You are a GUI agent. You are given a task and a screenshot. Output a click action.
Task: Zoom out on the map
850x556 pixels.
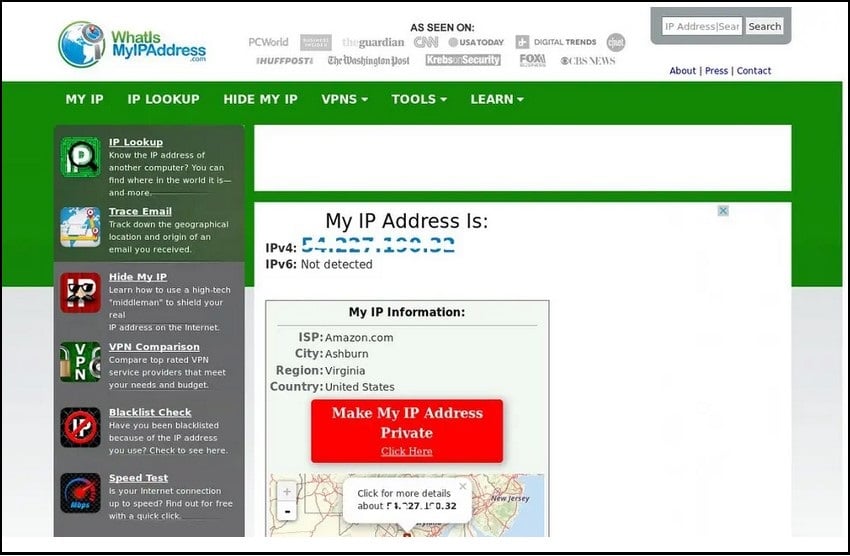click(287, 511)
